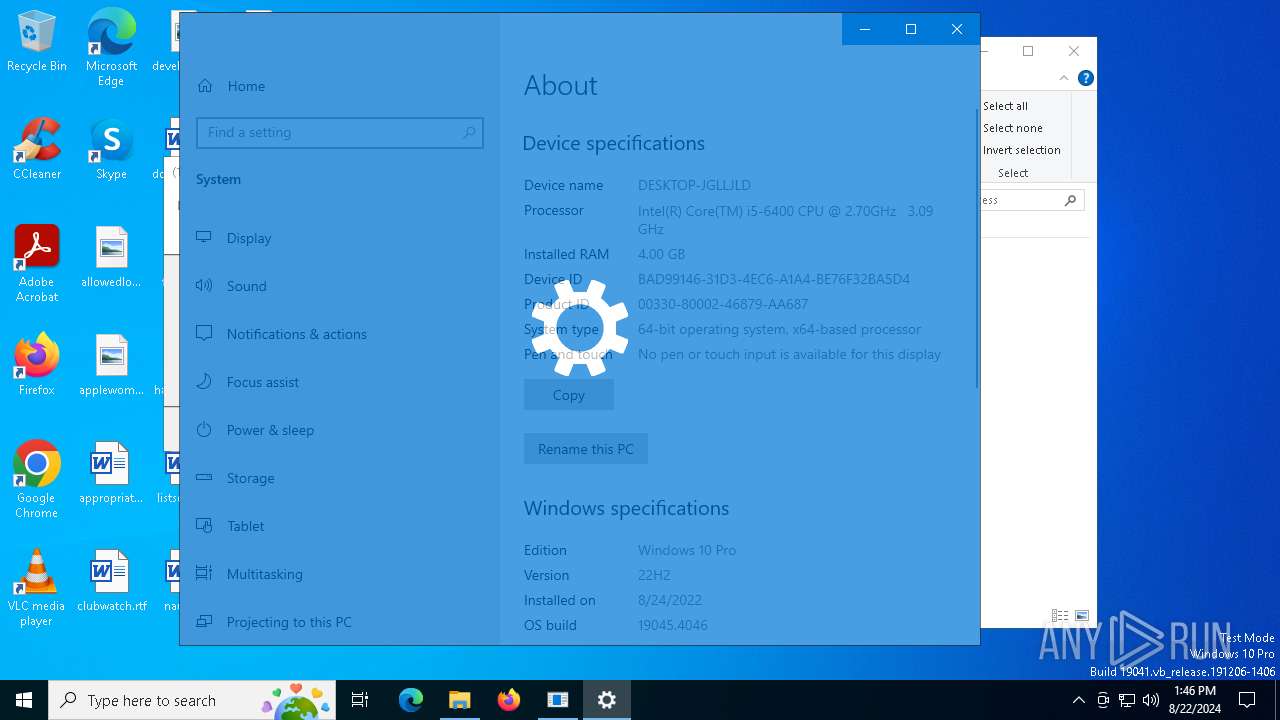The height and width of the screenshot is (720, 1280).
Task: Click the Windows Start button
Action: [24, 700]
